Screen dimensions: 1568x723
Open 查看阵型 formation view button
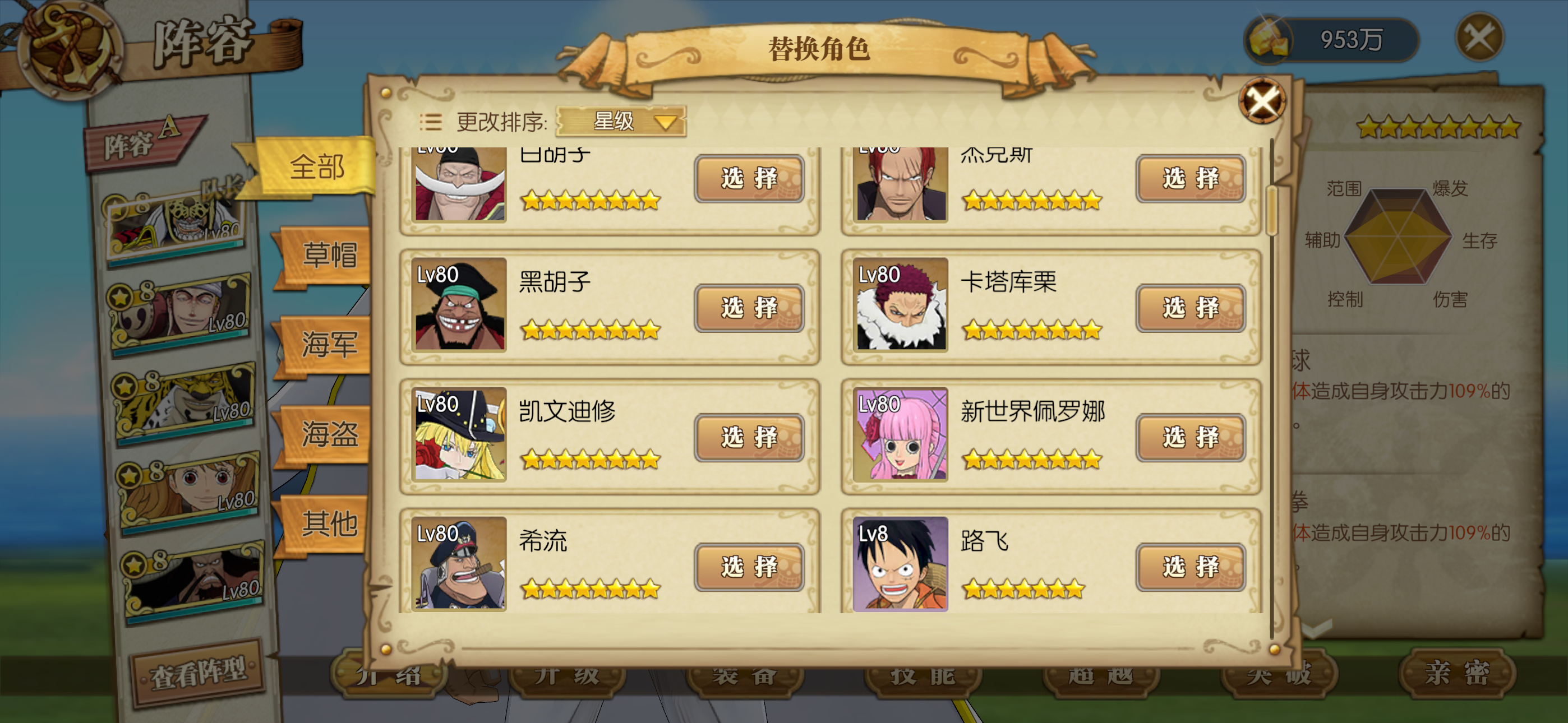[199, 674]
